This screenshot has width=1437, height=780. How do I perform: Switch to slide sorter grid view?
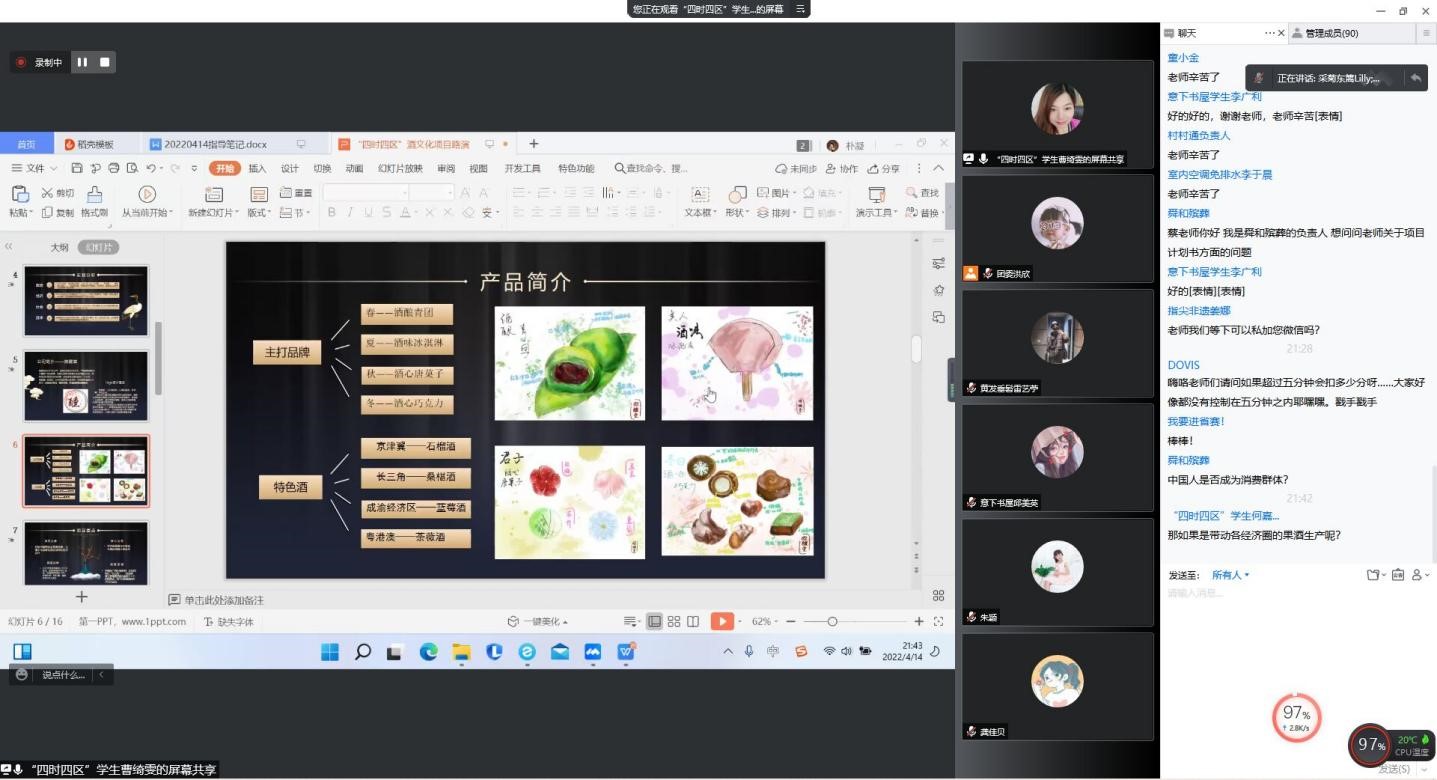pyautogui.click(x=674, y=621)
